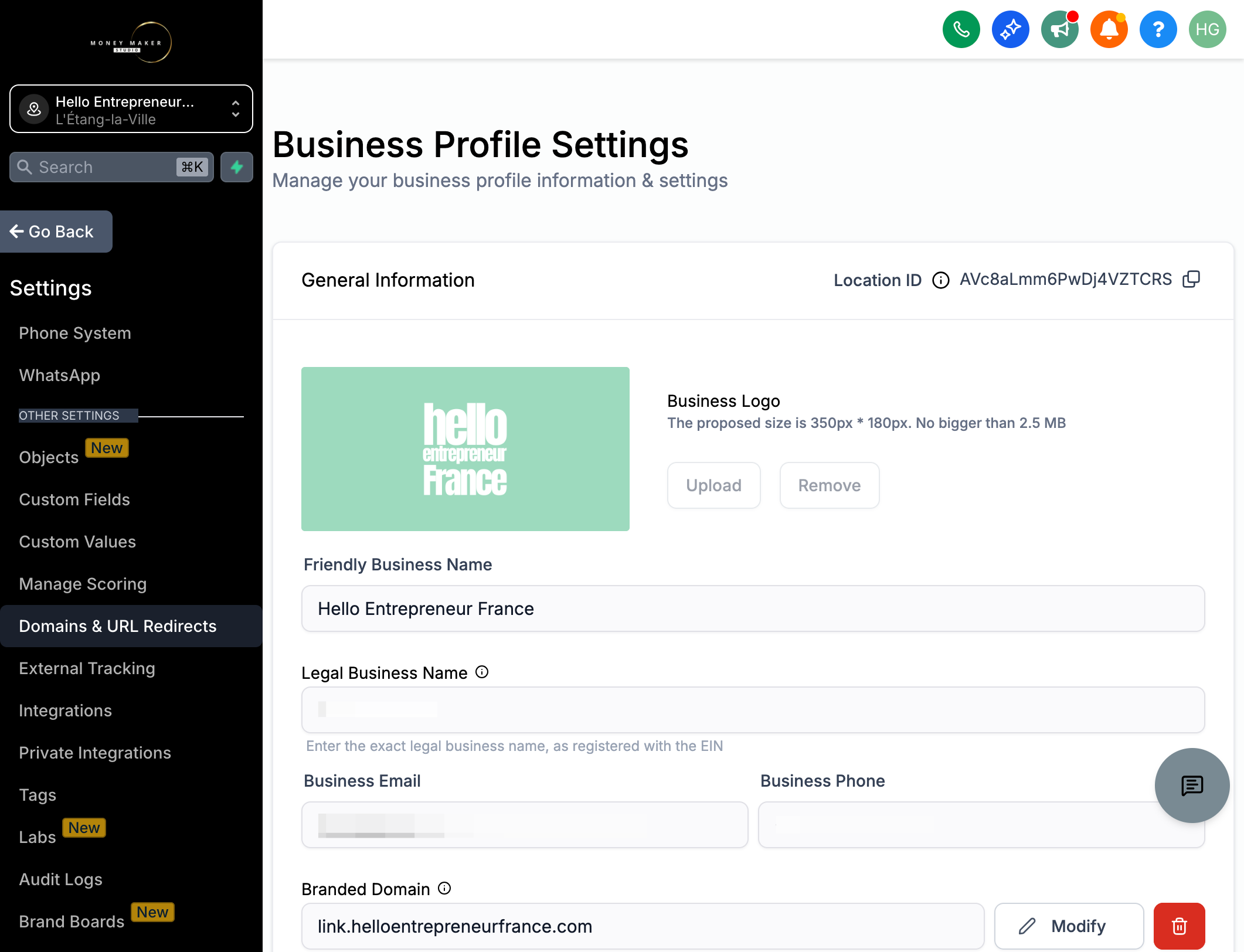Select Domains & URL Redirects
Viewport: 1244px width, 952px height.
[x=131, y=626]
